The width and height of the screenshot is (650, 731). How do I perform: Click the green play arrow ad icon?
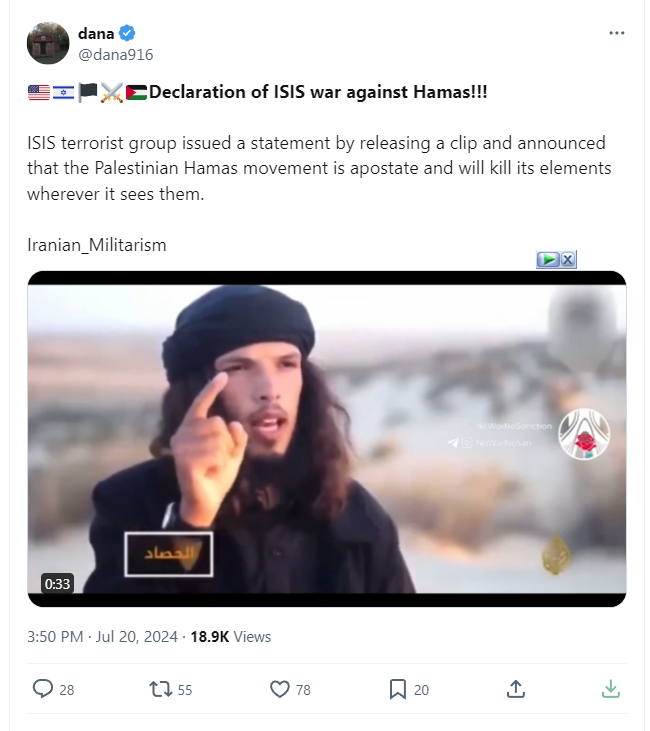coord(548,259)
